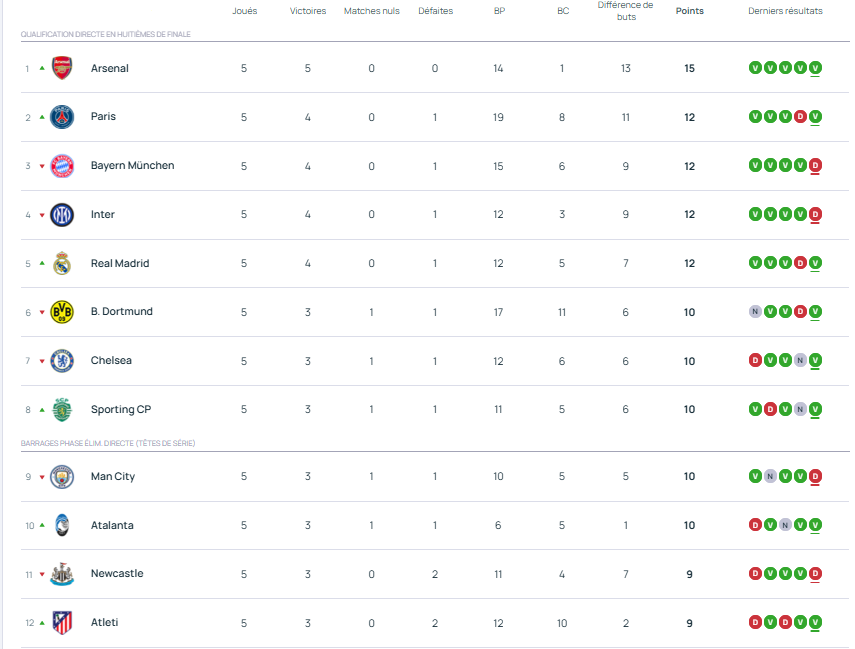Select the Newcastle club crest
This screenshot has height=649, width=855.
(x=62, y=574)
